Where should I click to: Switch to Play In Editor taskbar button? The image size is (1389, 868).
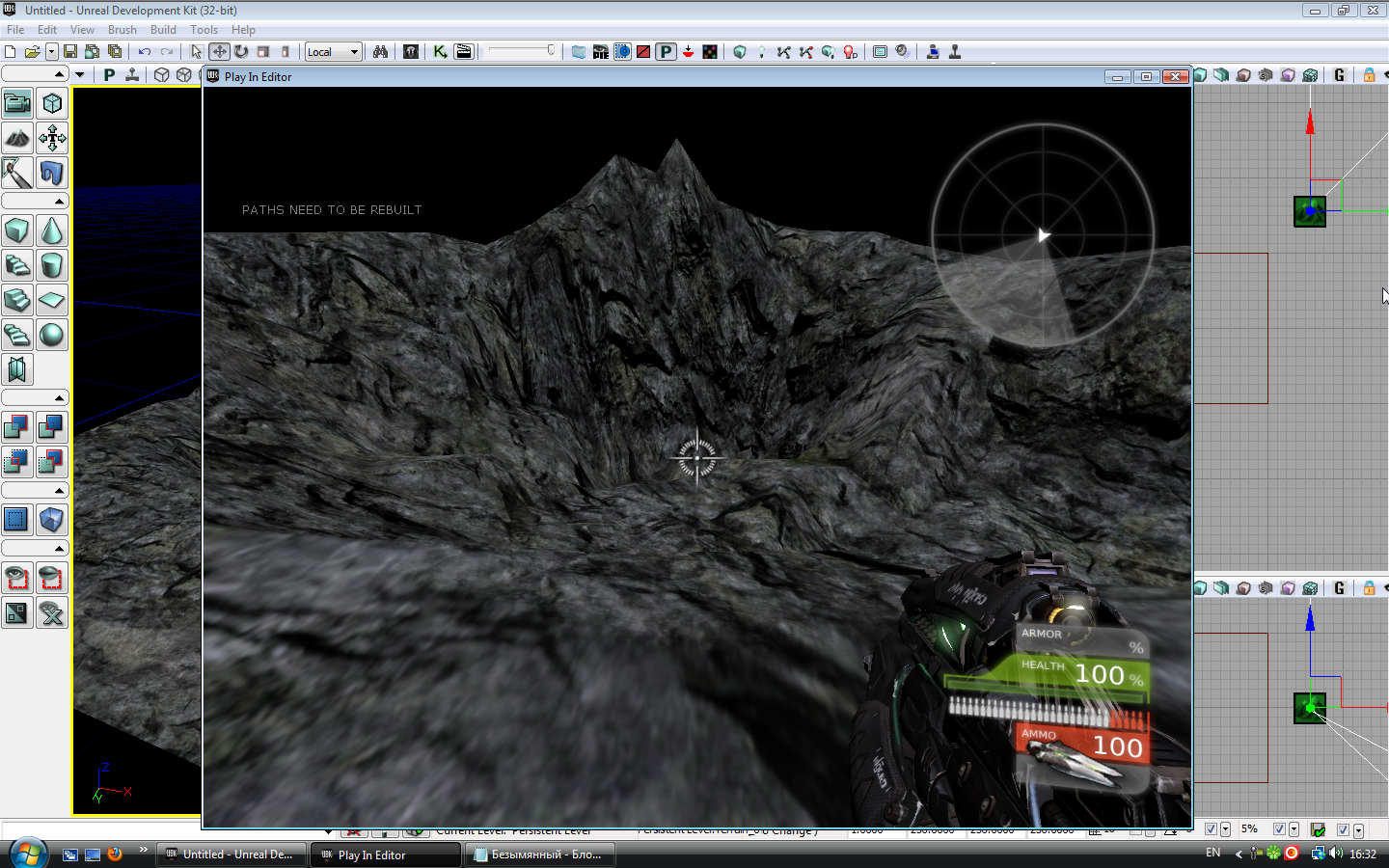pyautogui.click(x=386, y=854)
